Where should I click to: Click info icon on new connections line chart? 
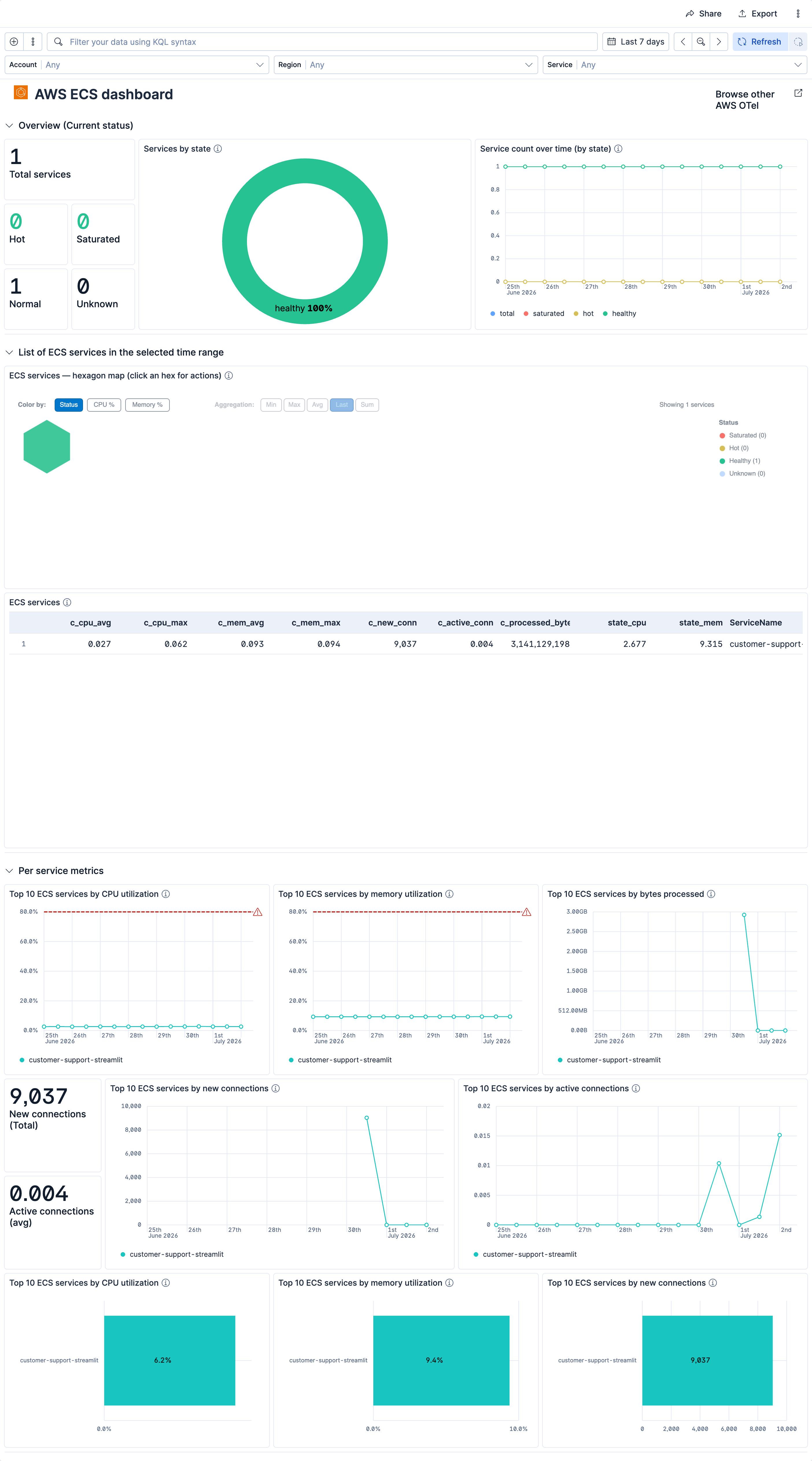[276, 1088]
